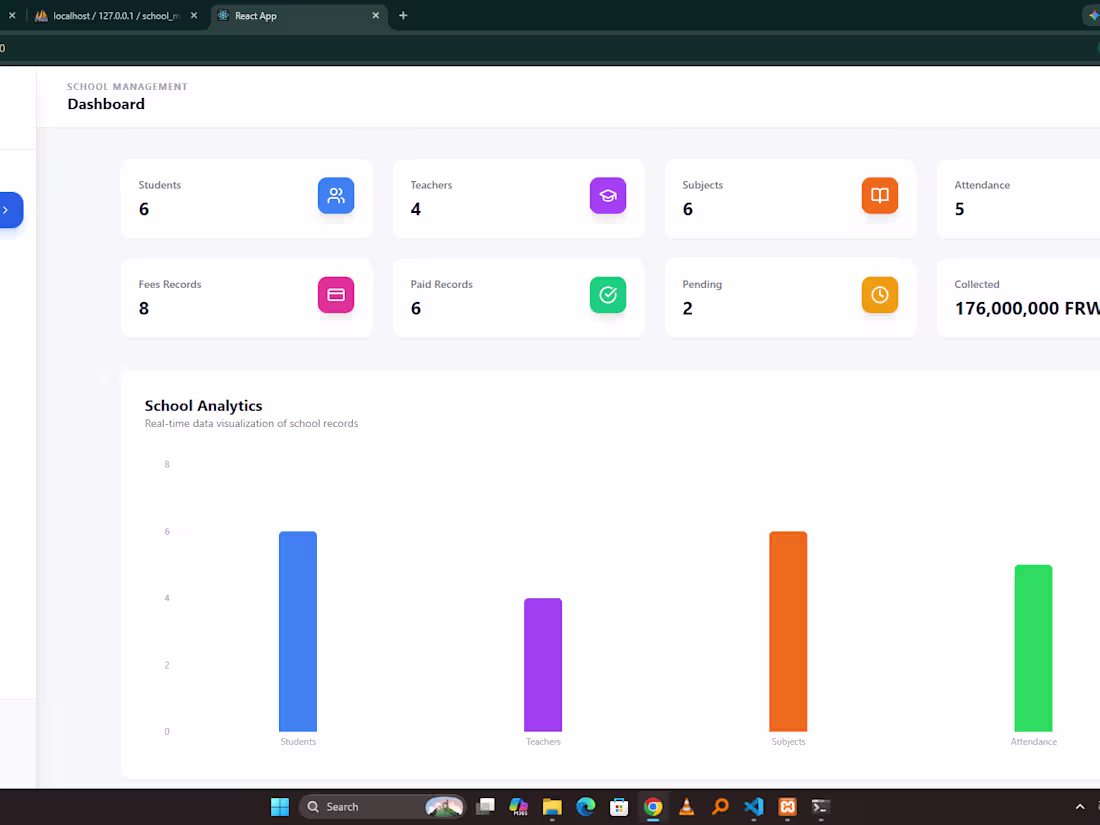Open Task View from the taskbar
The height and width of the screenshot is (825, 1100).
485,807
